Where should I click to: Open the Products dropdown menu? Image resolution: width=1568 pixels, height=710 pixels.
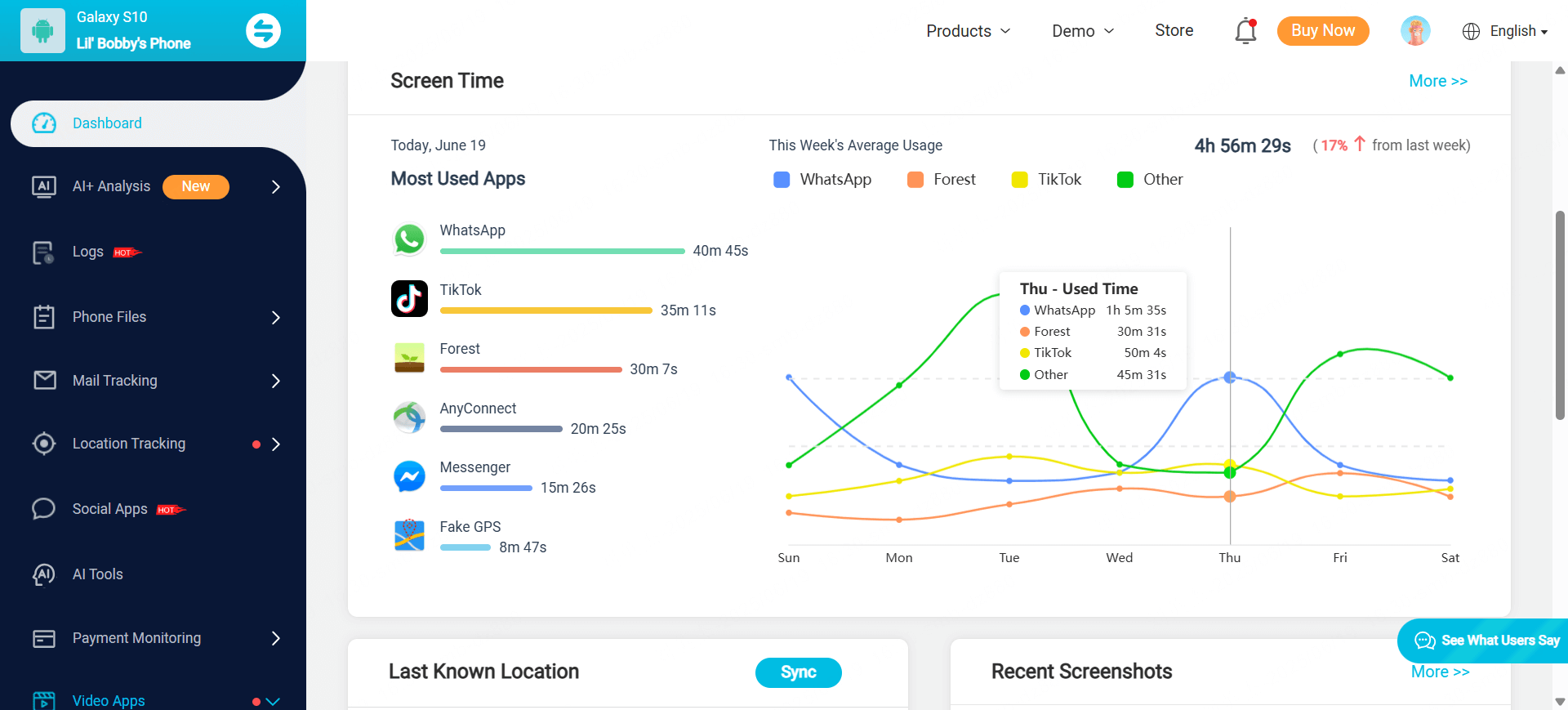(x=969, y=31)
